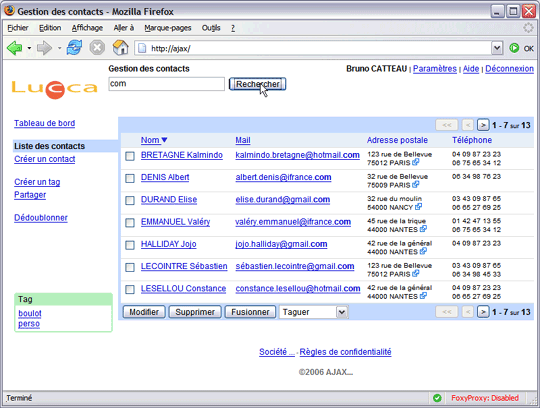The image size is (540, 408).
Task: Click the search field containing com
Action: [x=167, y=84]
